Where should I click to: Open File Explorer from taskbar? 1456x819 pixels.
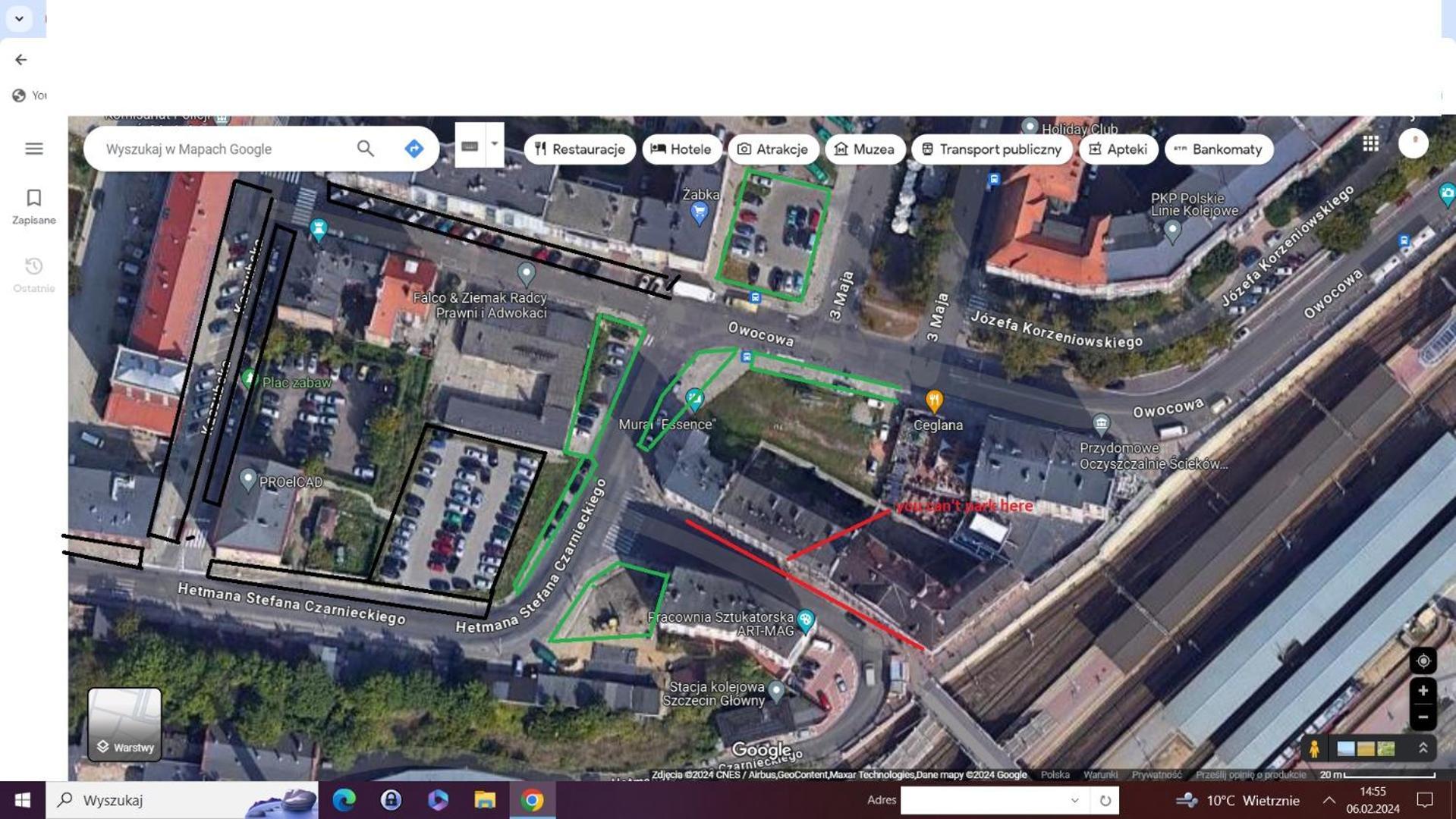tap(485, 800)
